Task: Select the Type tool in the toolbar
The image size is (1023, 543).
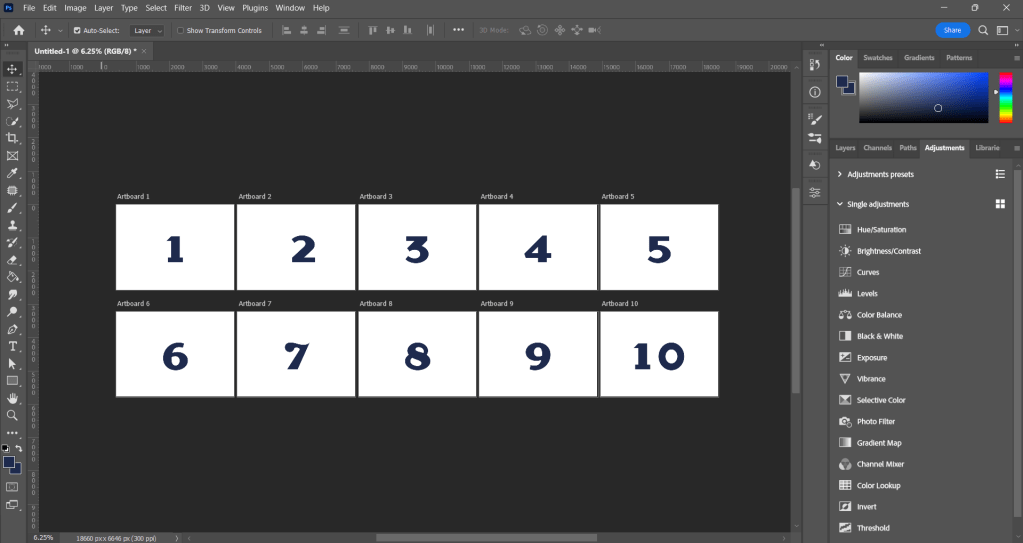Action: tap(12, 346)
